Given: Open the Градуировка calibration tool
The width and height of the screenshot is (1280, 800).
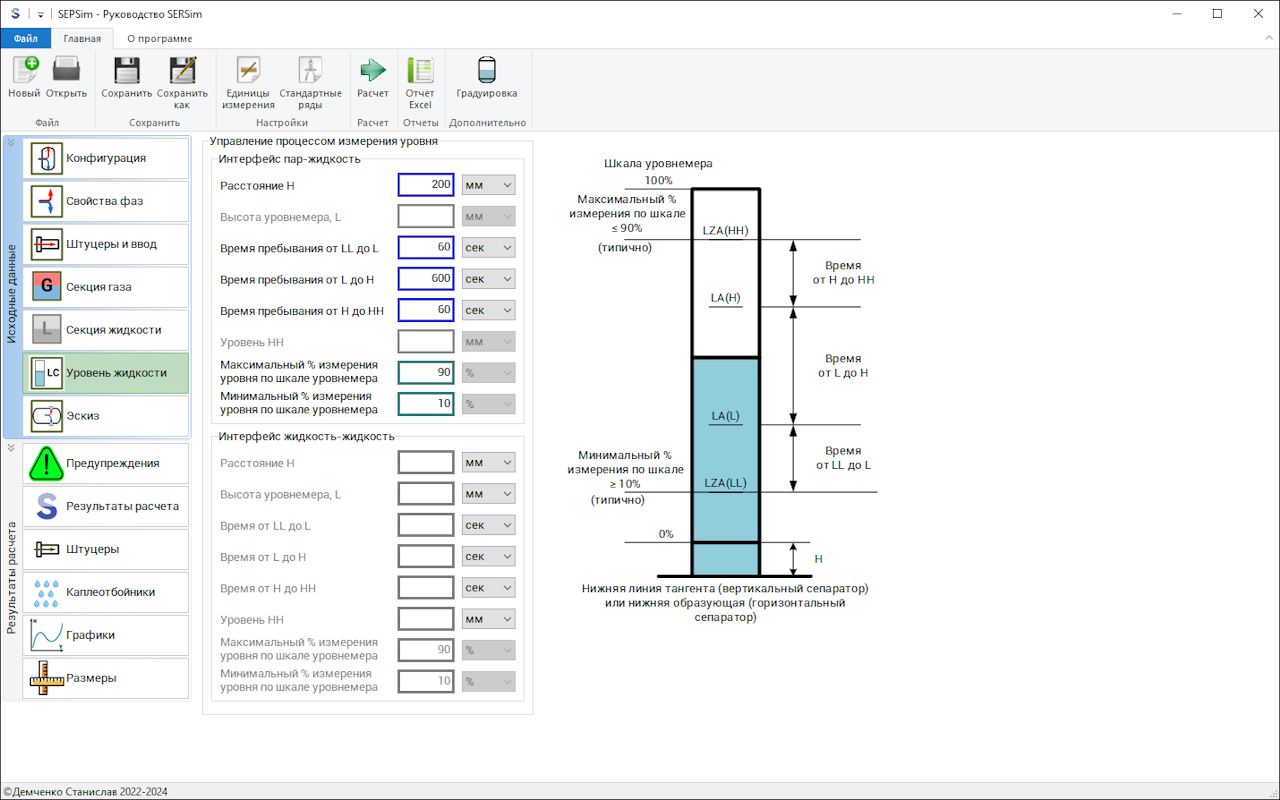Looking at the screenshot, I should point(487,77).
